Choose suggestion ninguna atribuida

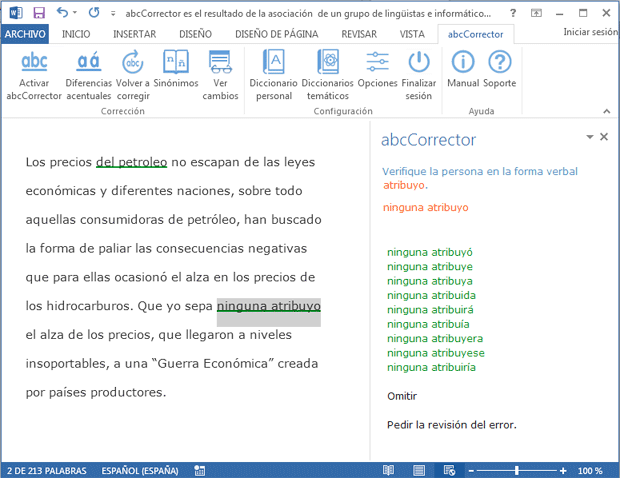pos(431,295)
